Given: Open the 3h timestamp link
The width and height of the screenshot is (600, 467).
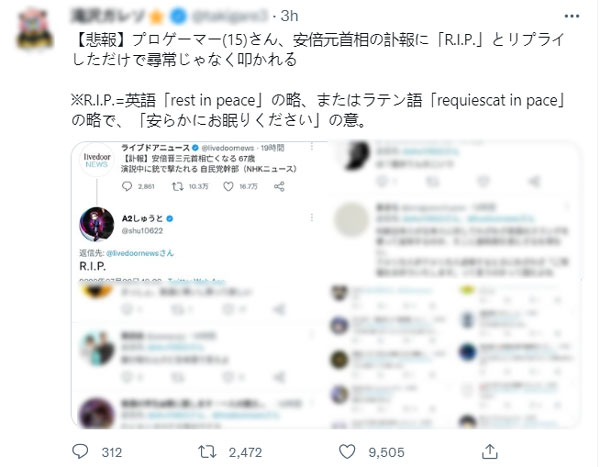Looking at the screenshot, I should click(x=289, y=16).
